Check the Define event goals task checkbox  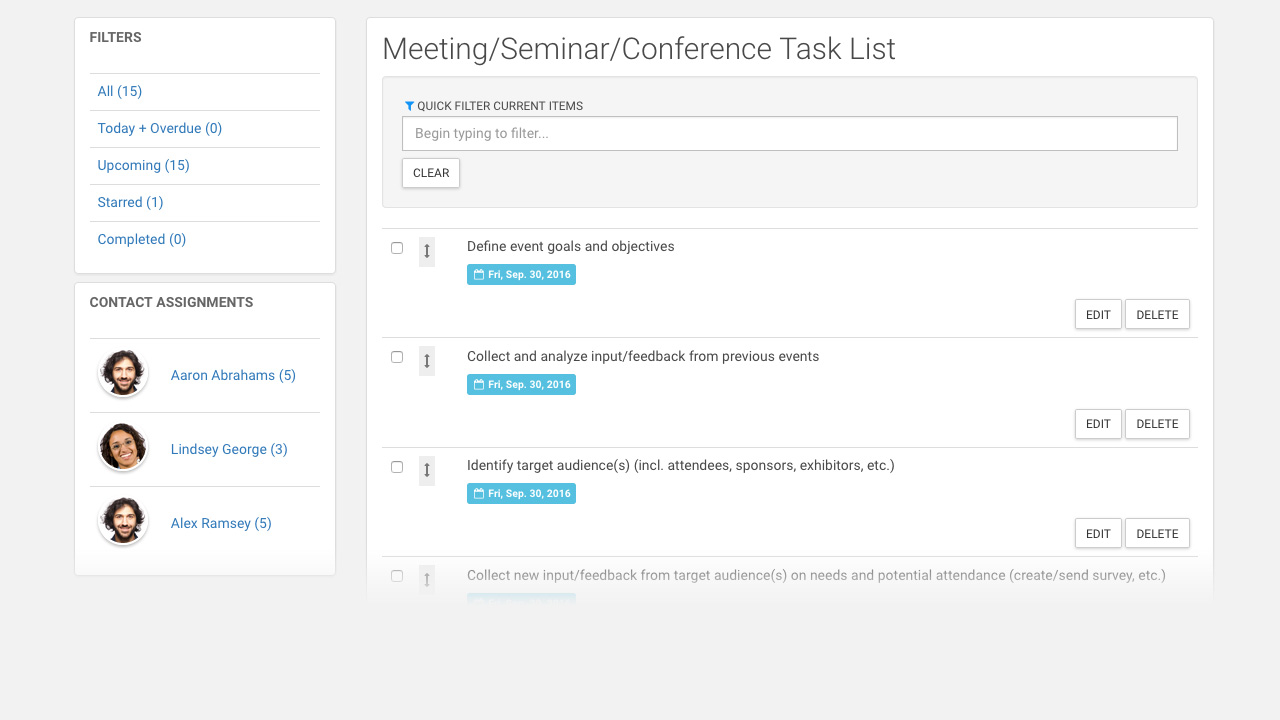tap(397, 248)
